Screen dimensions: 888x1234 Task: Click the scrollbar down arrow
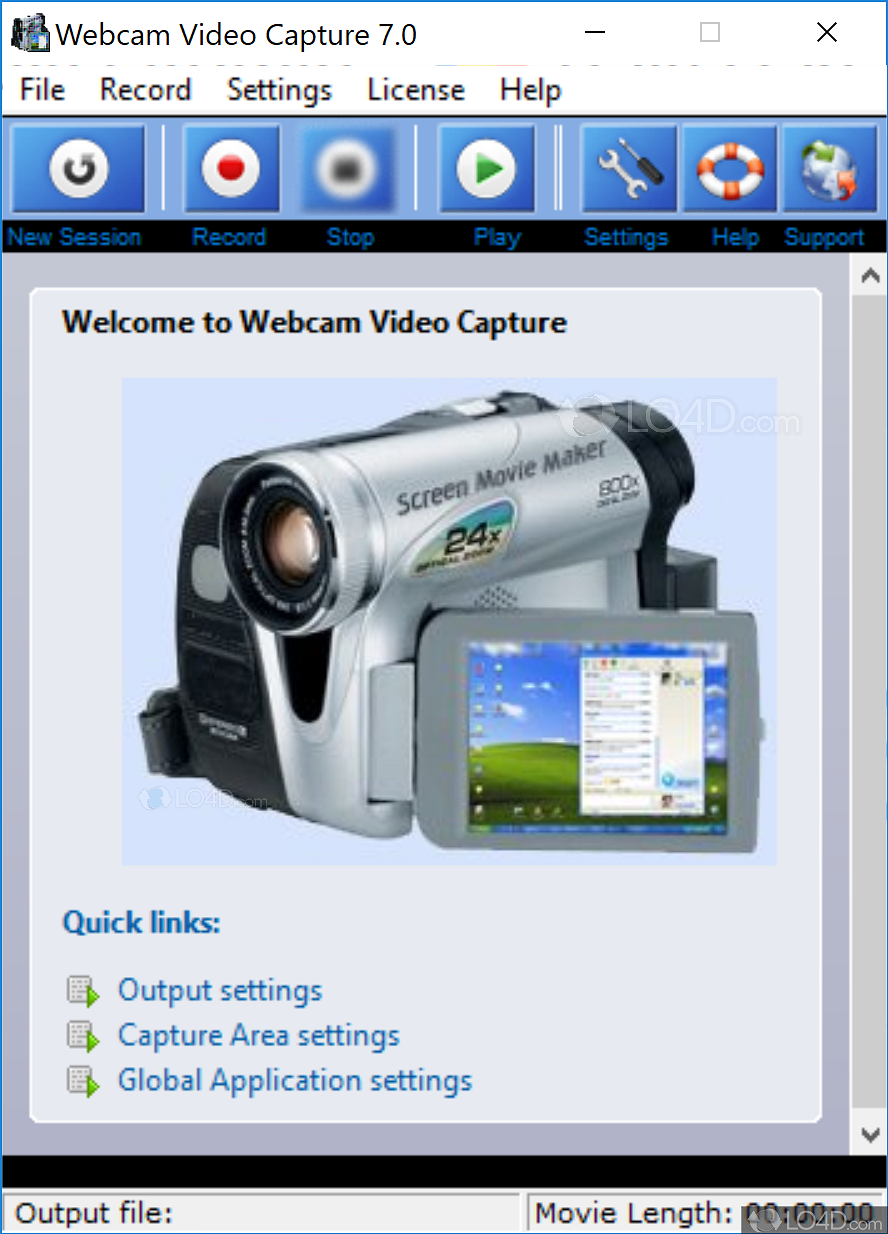[869, 1135]
